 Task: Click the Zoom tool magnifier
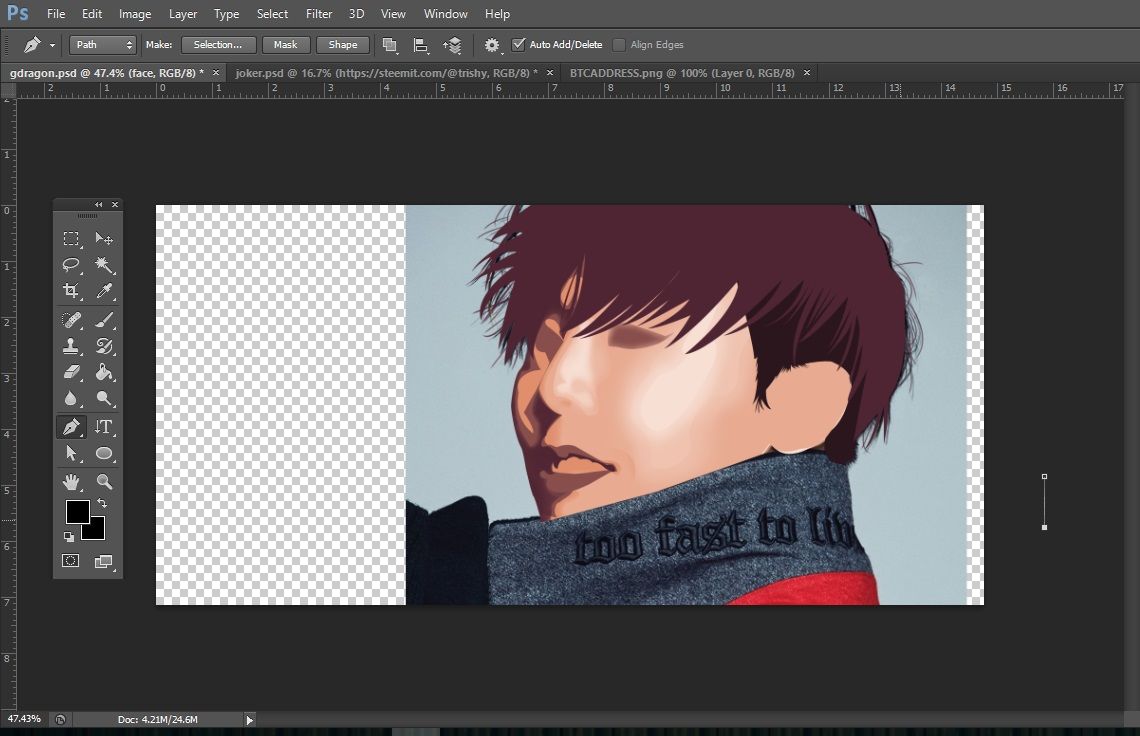coord(104,482)
